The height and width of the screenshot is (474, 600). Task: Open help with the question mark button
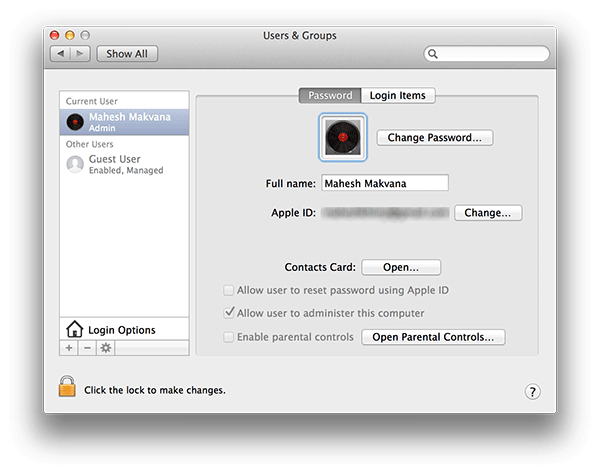coord(532,391)
